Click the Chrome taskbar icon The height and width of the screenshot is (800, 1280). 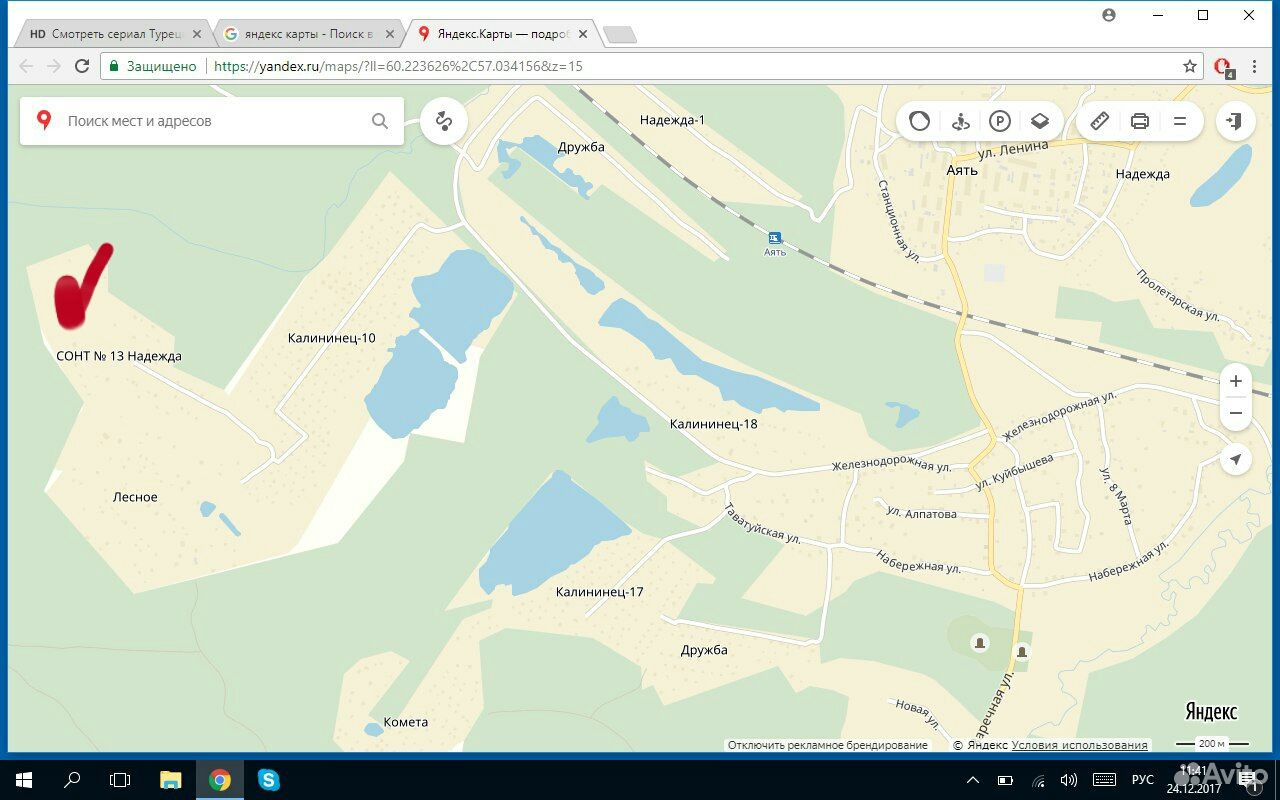click(220, 780)
